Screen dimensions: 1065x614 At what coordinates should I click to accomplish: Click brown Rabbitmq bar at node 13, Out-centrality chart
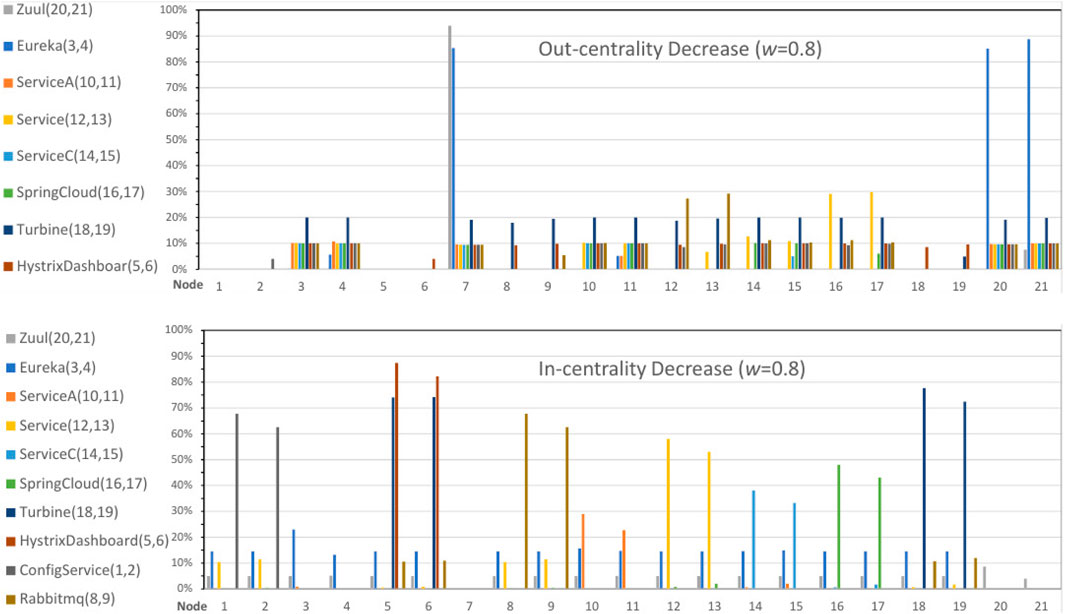coord(729,232)
